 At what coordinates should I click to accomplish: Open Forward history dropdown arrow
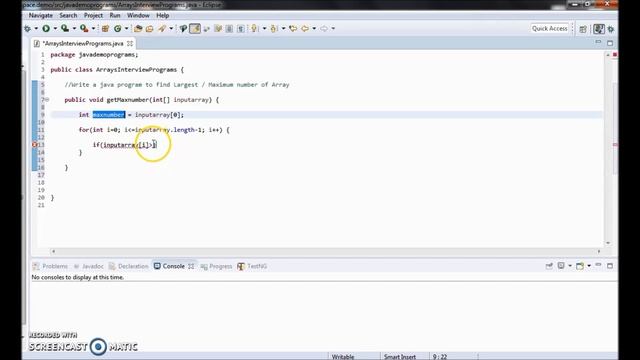[333, 29]
